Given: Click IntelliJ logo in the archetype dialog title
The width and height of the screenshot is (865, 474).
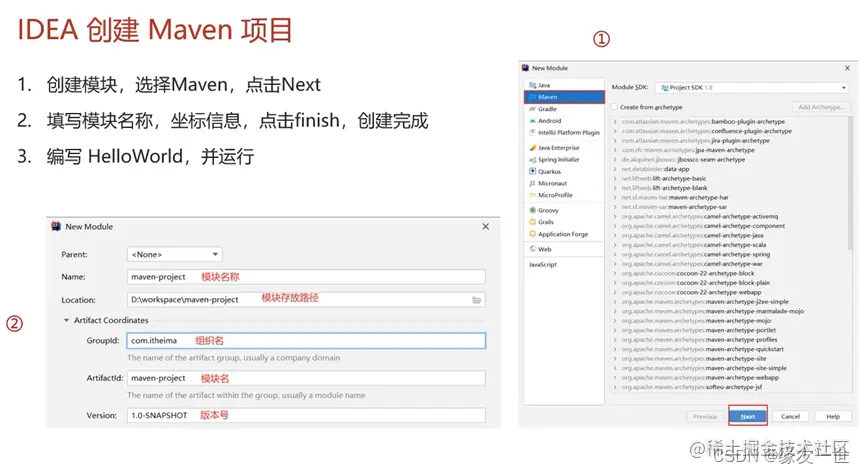Looking at the screenshot, I should coord(525,68).
